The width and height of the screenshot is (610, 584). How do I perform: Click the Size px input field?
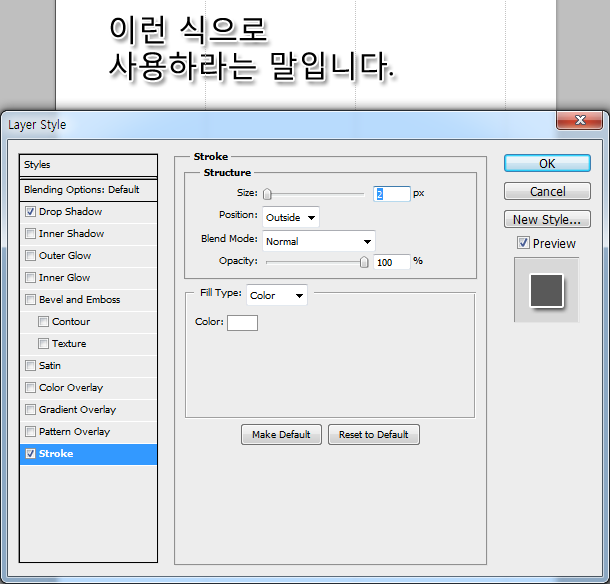coord(392,194)
